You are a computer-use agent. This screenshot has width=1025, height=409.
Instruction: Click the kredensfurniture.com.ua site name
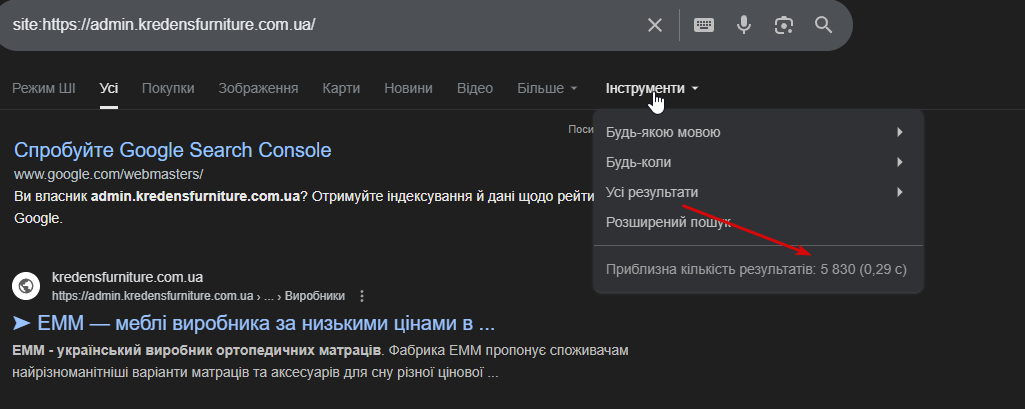127,277
